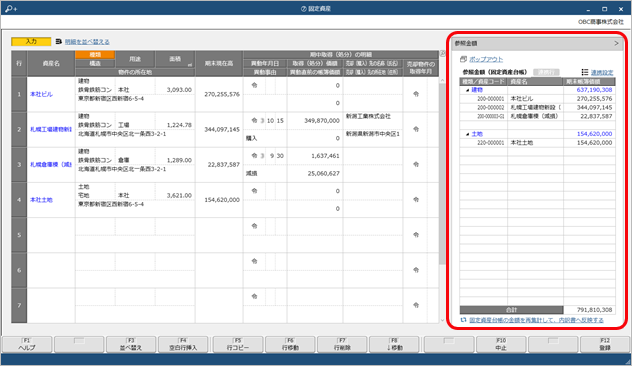The height and width of the screenshot is (366, 632).
Task: Click the 270,255,576 period-end balance in row 1
Action: pyautogui.click(x=222, y=94)
